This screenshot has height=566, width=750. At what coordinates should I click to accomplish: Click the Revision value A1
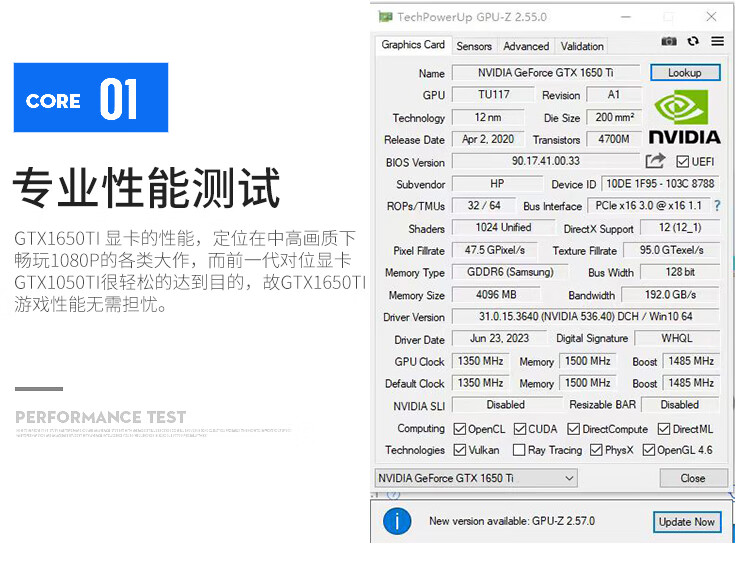coord(614,95)
